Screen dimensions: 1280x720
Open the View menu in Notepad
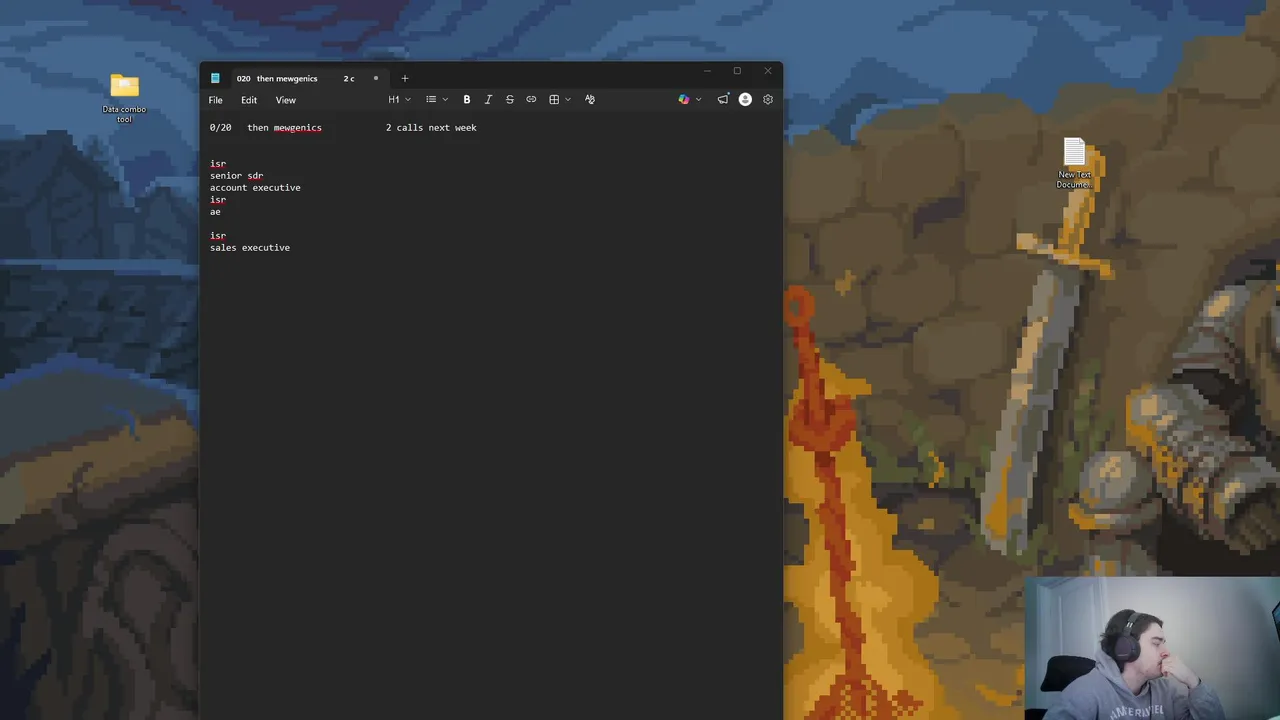(x=286, y=100)
